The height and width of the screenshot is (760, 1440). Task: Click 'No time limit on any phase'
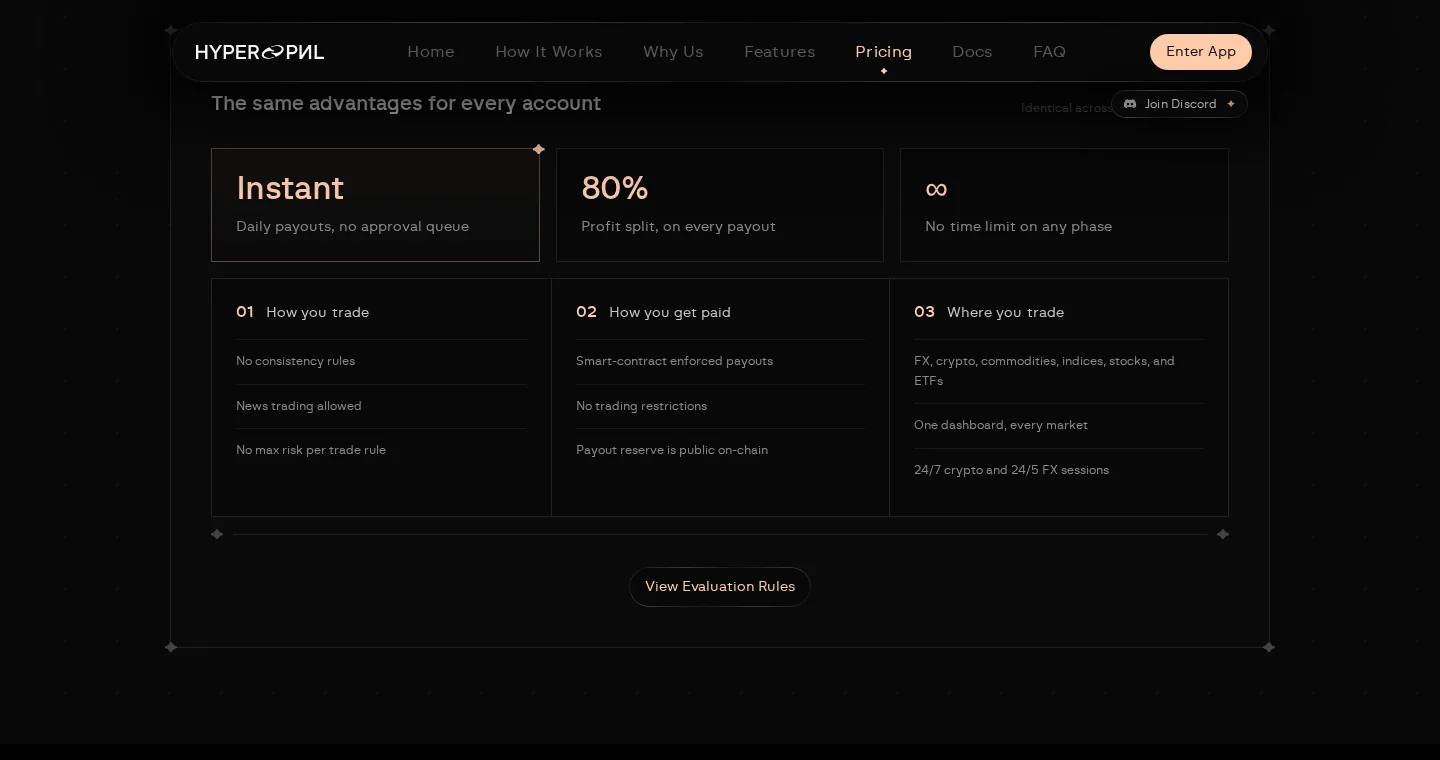coord(1018,226)
